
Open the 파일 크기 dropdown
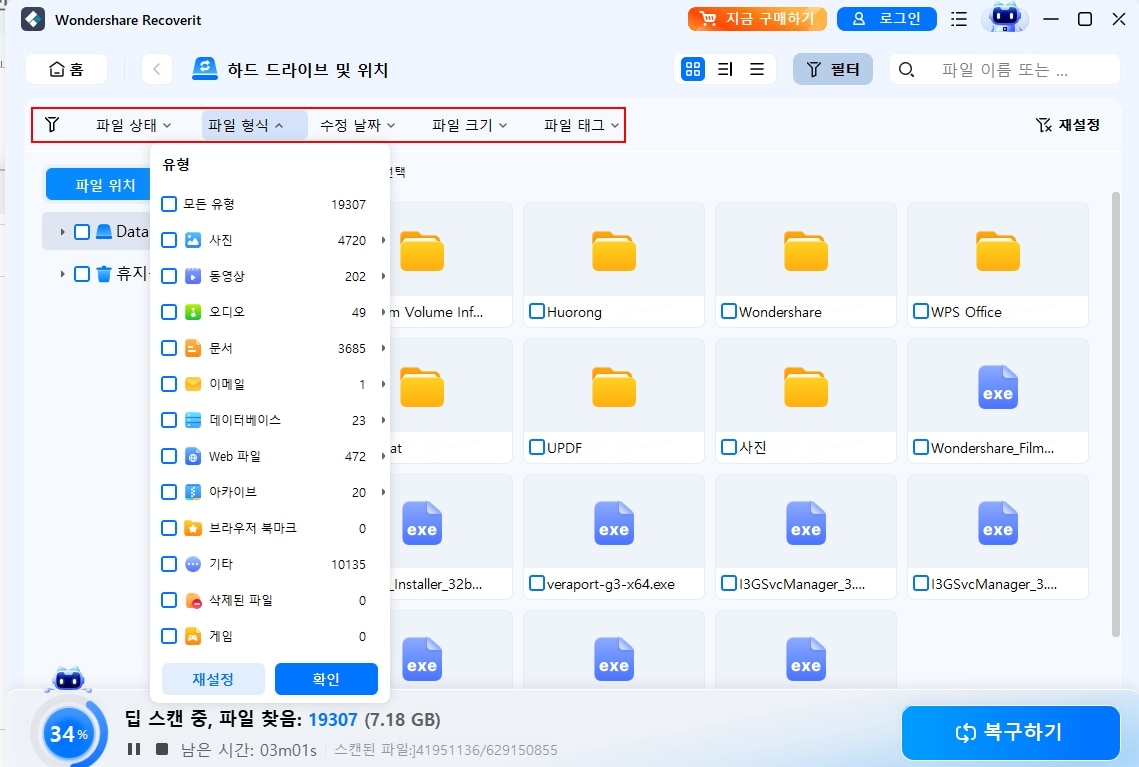[469, 125]
